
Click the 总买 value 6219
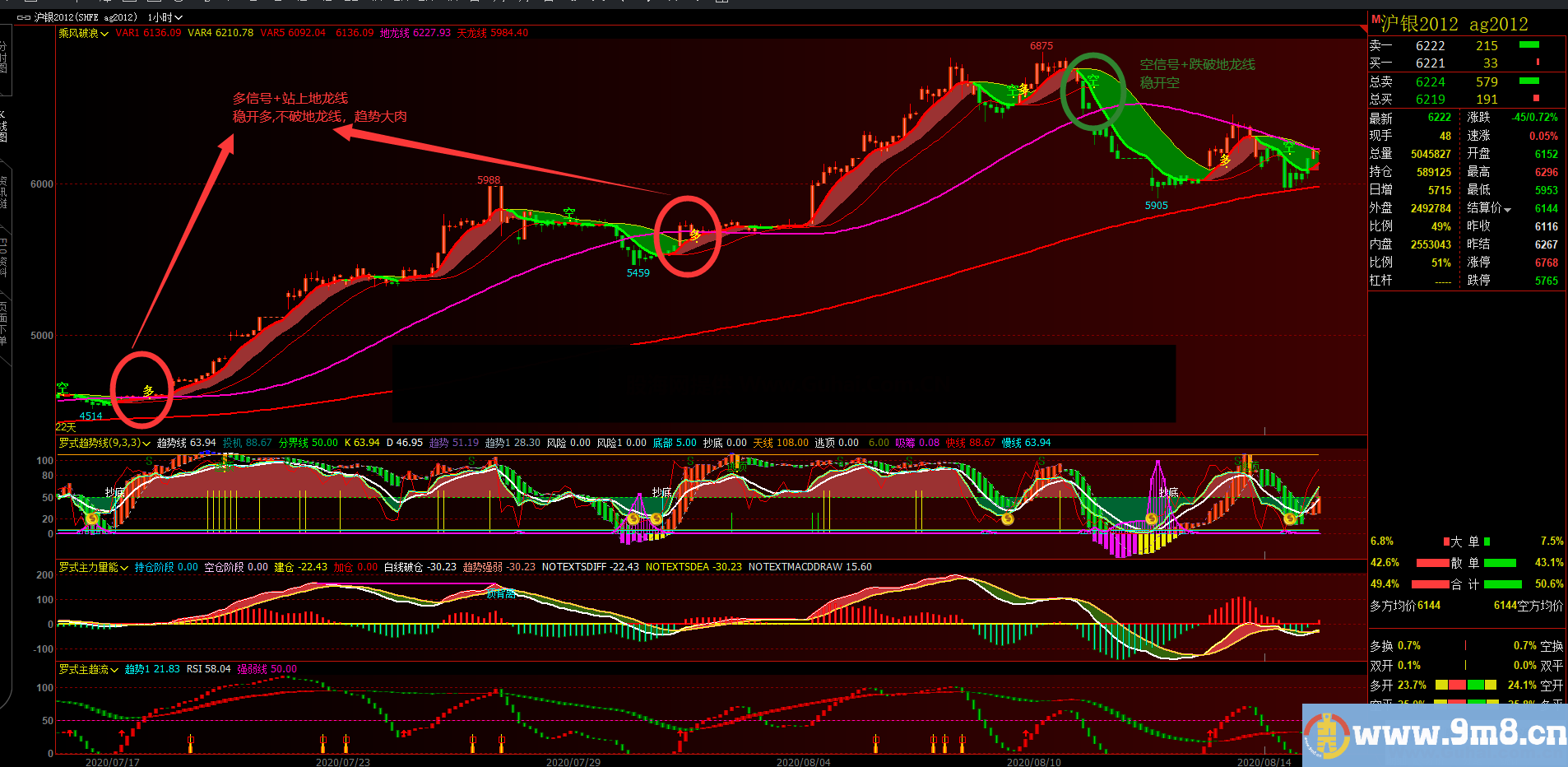click(x=1430, y=100)
